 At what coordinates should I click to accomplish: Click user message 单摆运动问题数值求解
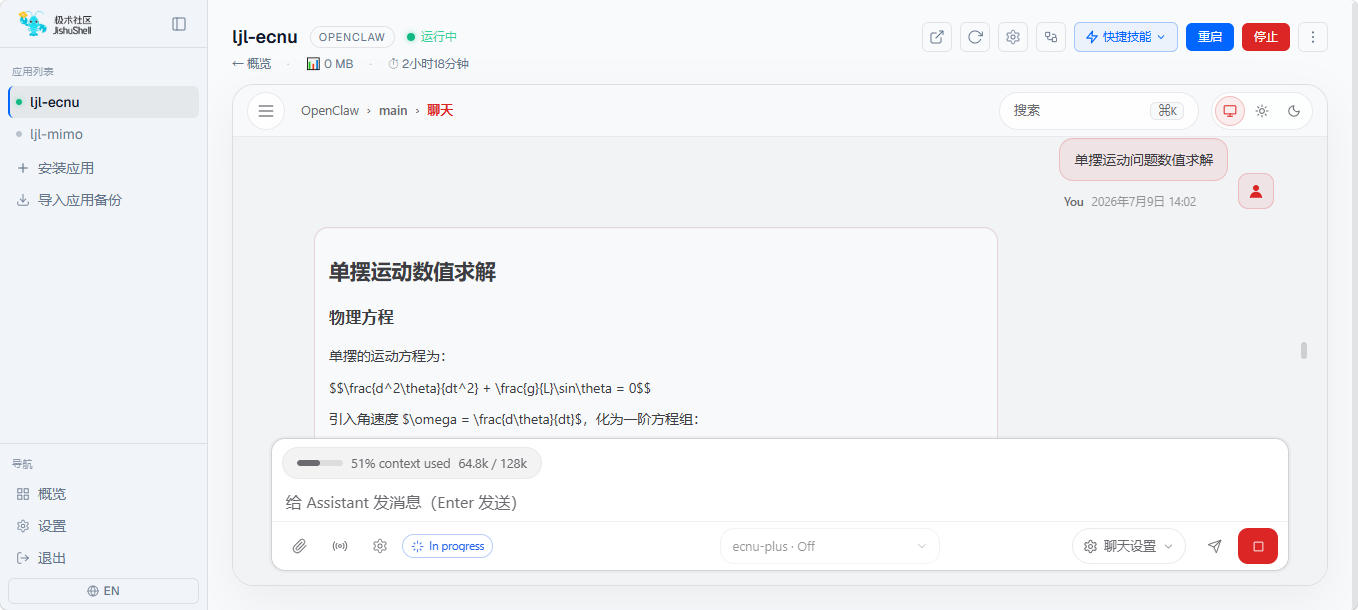pos(1143,160)
